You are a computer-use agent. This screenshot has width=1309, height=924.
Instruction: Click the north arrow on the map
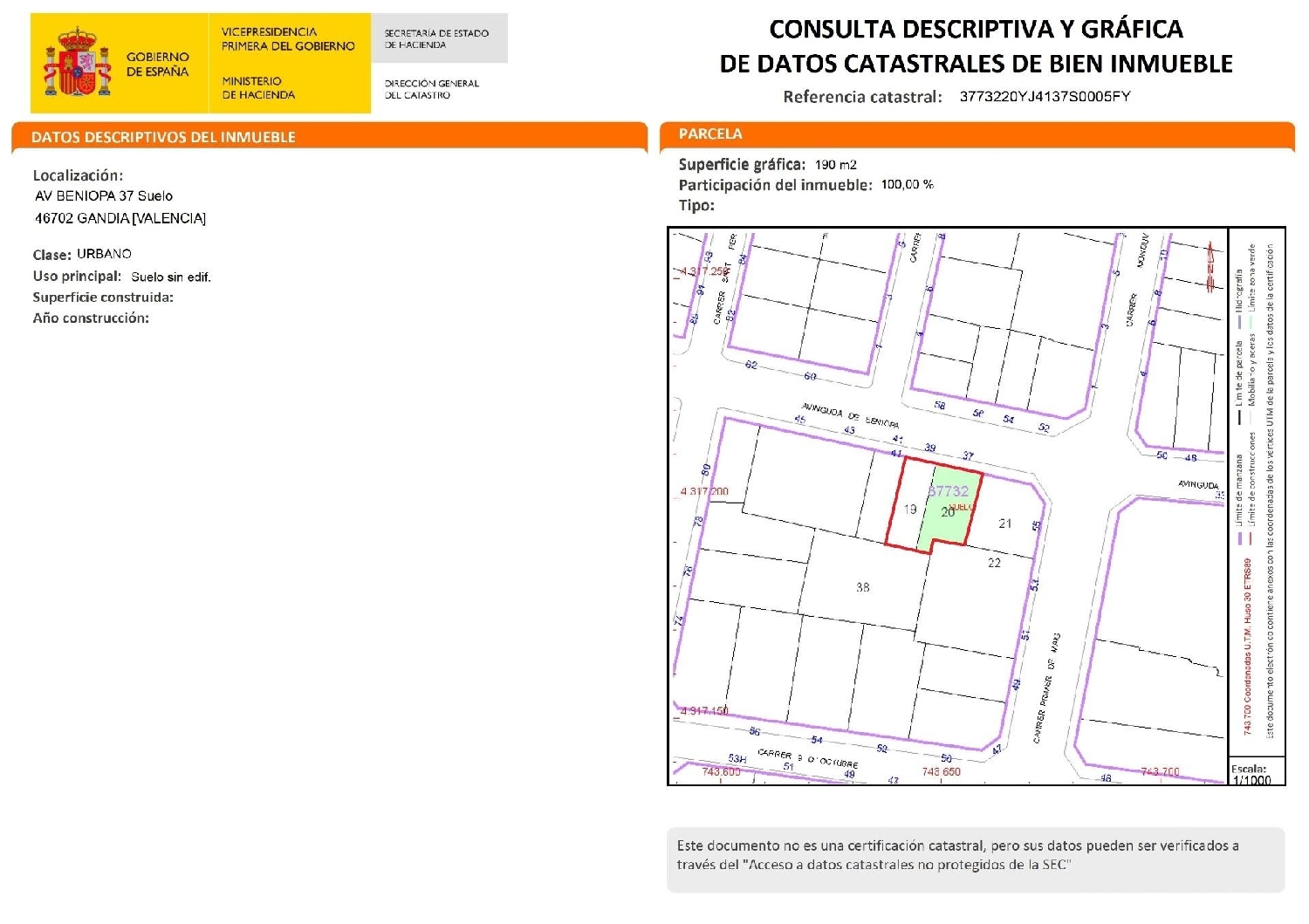[1210, 265]
